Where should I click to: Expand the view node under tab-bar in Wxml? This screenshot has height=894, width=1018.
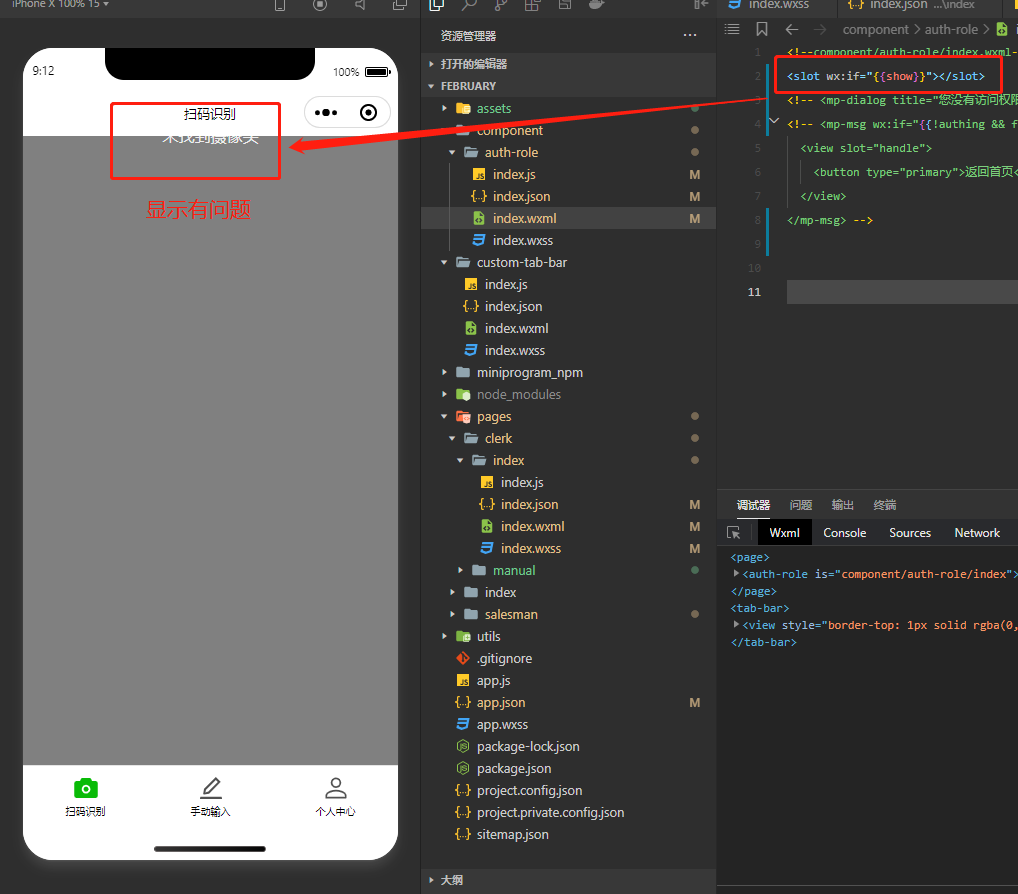click(736, 625)
